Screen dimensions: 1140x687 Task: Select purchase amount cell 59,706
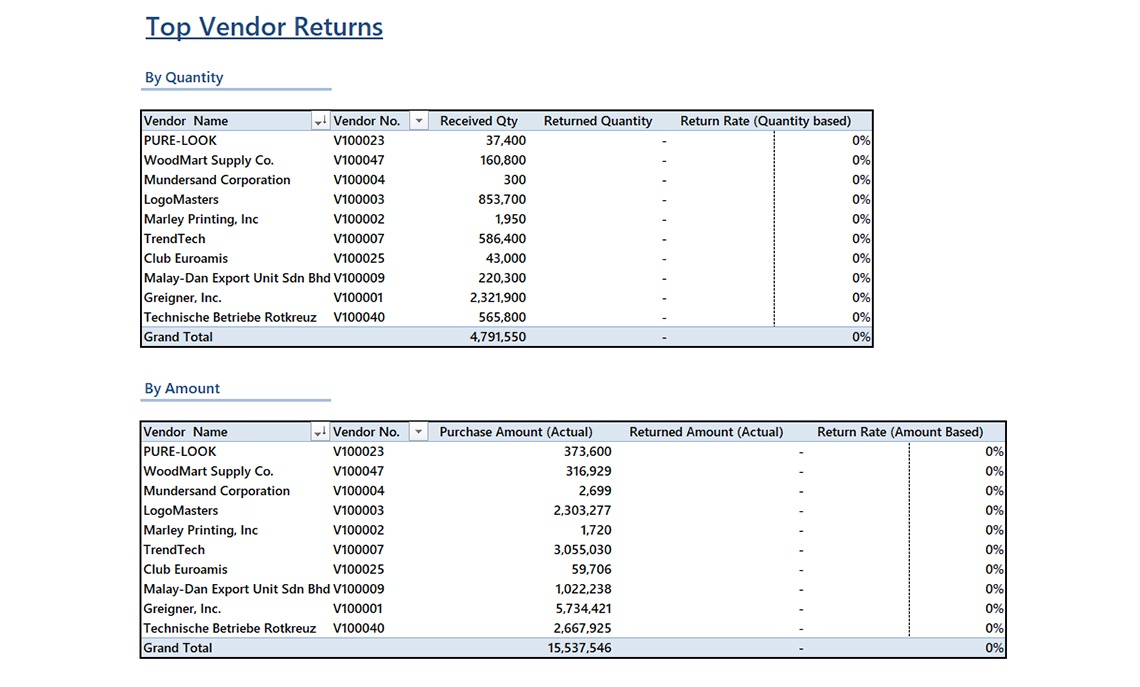click(x=591, y=570)
